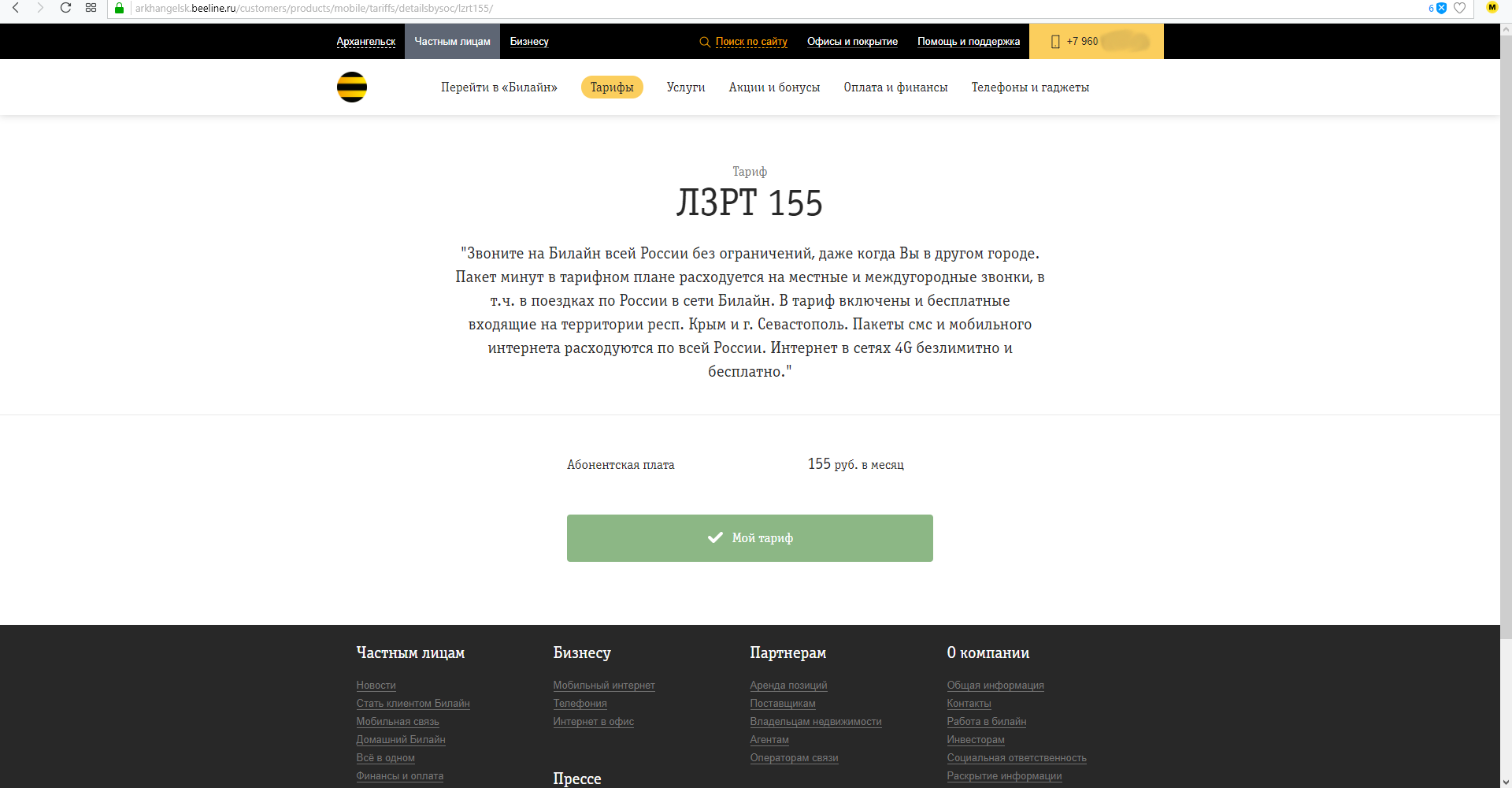Click the browser forward arrow
This screenshot has width=1512, height=788.
pyautogui.click(x=40, y=8)
